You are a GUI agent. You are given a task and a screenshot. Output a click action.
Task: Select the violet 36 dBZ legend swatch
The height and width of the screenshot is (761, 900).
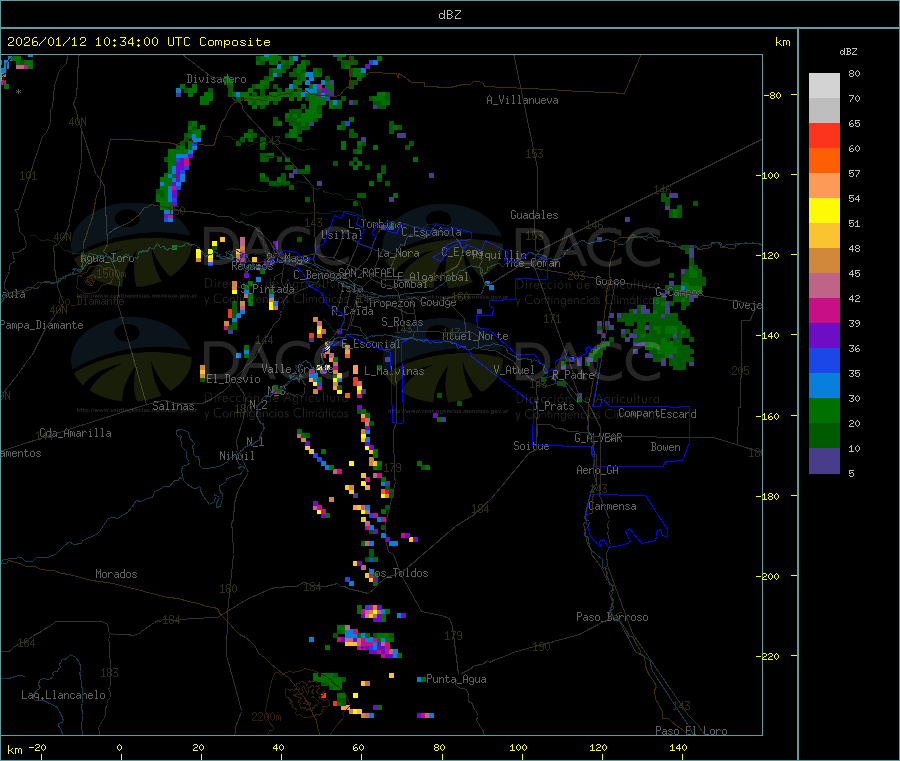tap(824, 336)
